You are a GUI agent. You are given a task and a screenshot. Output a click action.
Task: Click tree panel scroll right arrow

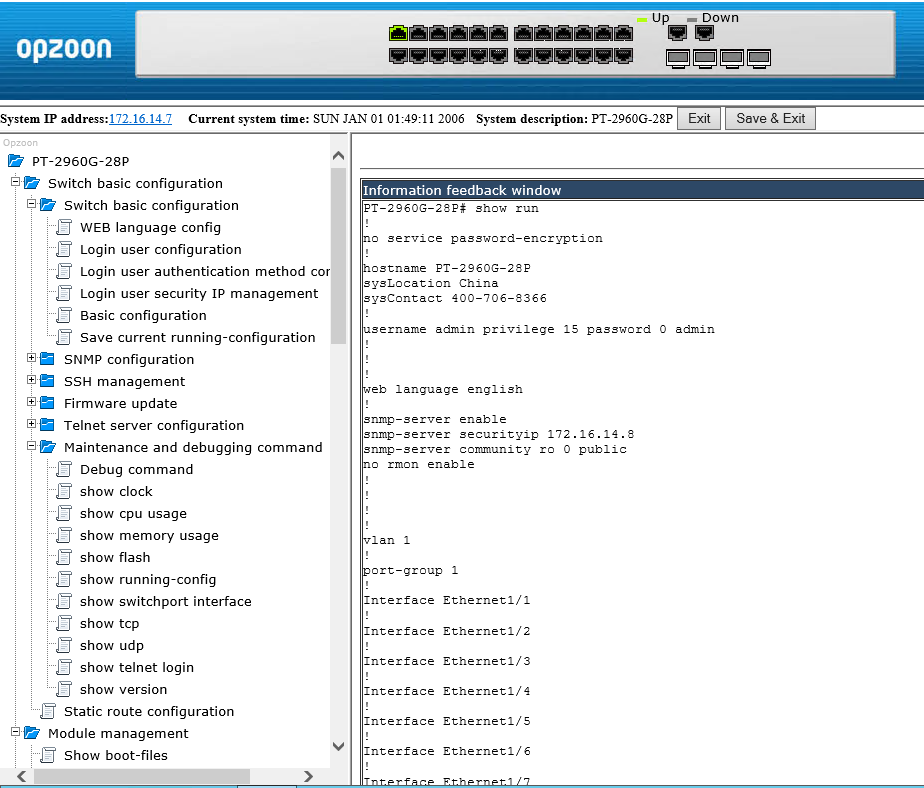point(308,776)
